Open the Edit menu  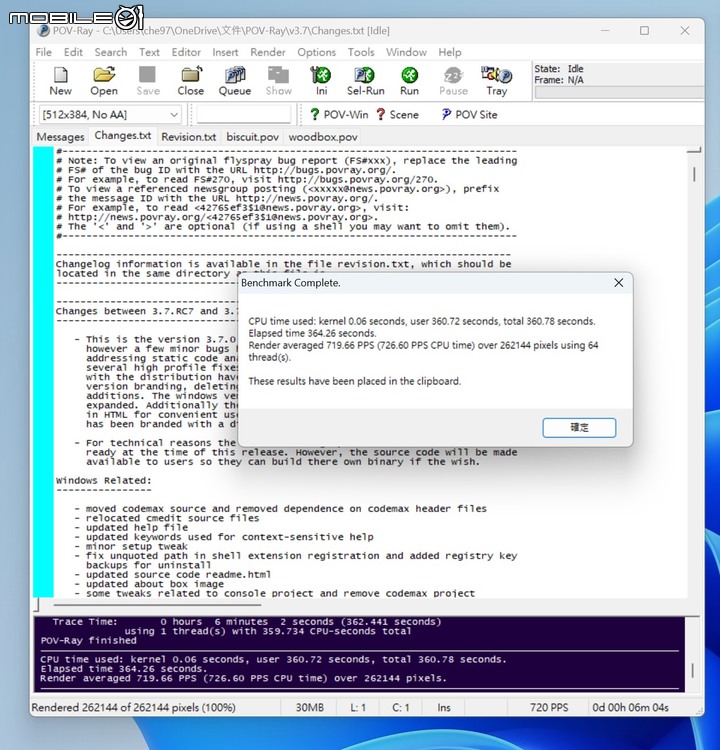click(73, 52)
